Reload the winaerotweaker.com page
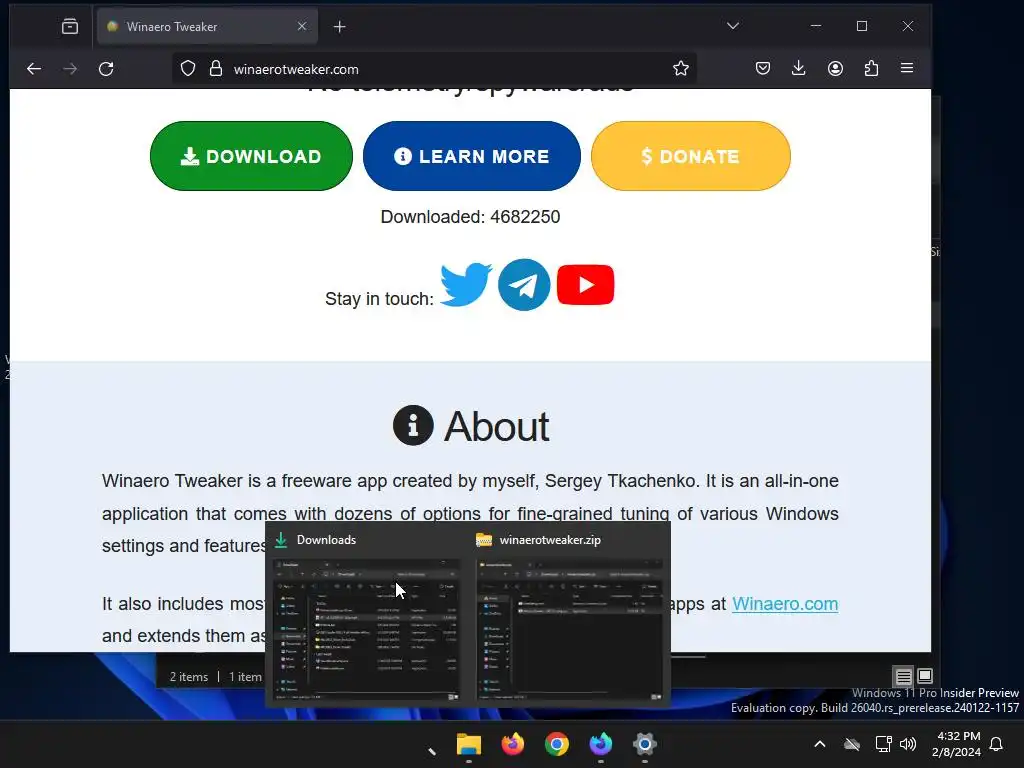1024x768 pixels. click(x=106, y=69)
